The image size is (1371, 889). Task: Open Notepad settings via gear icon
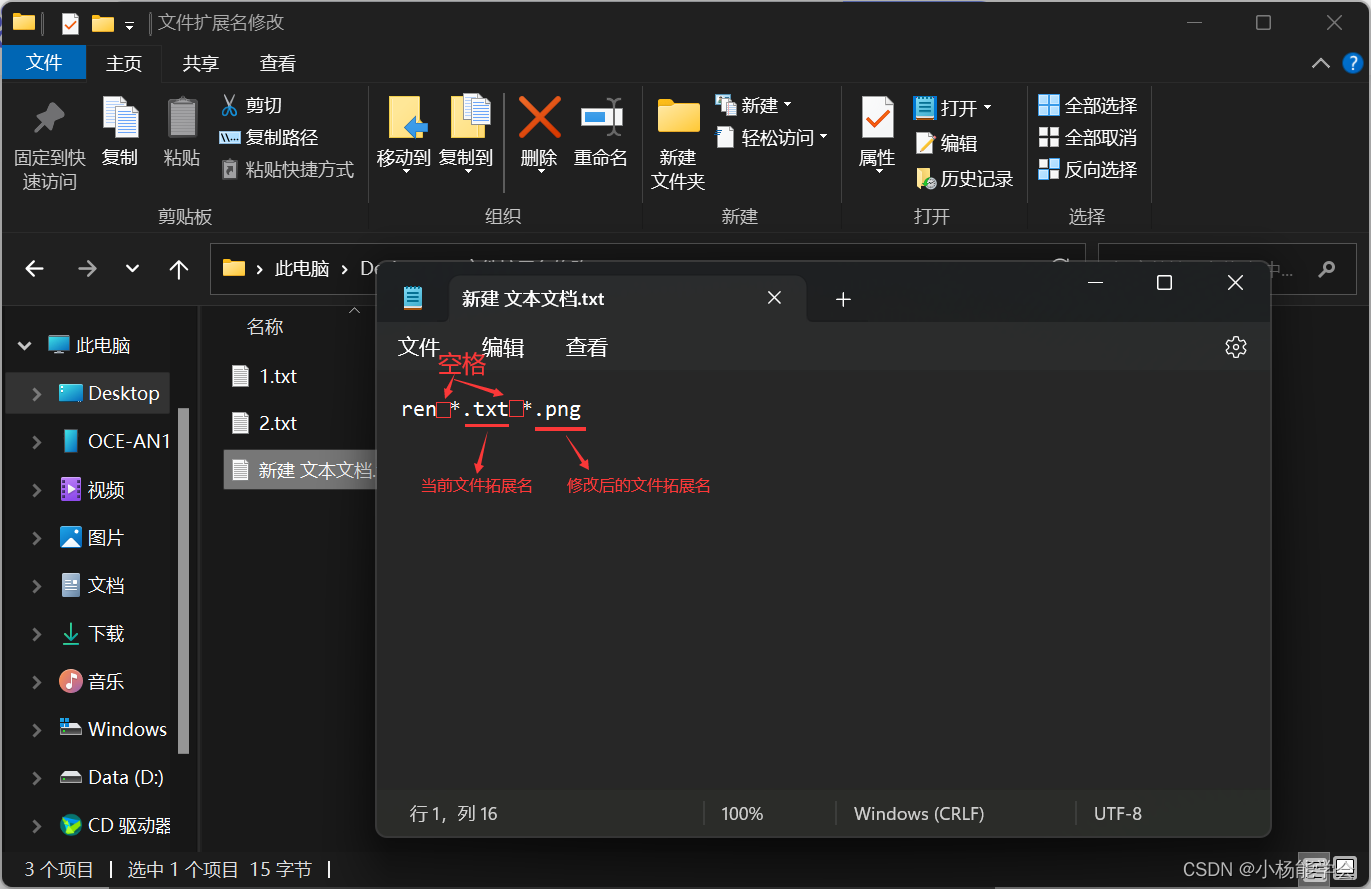tap(1235, 346)
